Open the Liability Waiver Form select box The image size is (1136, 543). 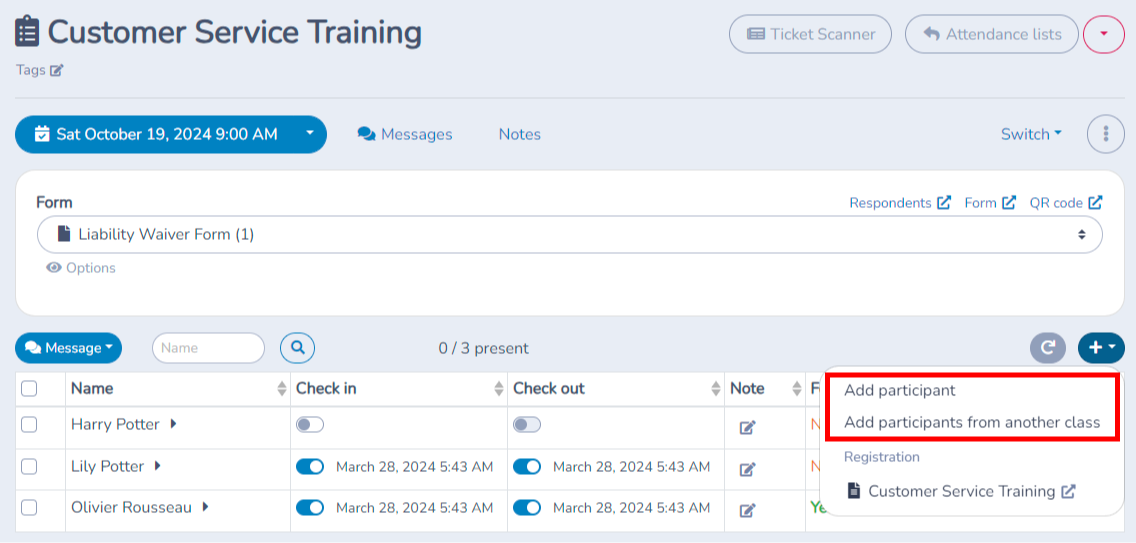click(x=569, y=234)
